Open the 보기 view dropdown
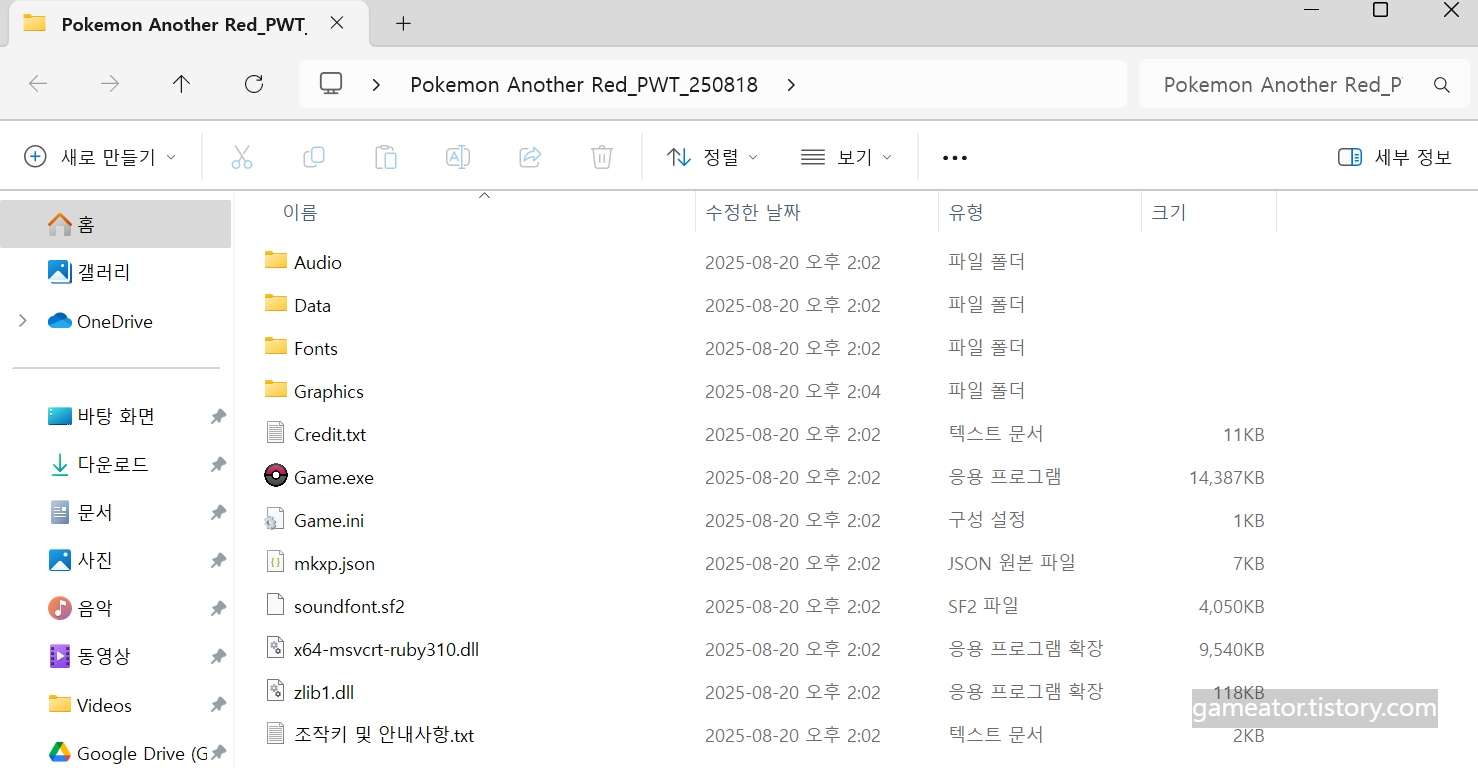Image resolution: width=1478 pixels, height=768 pixels. [846, 157]
